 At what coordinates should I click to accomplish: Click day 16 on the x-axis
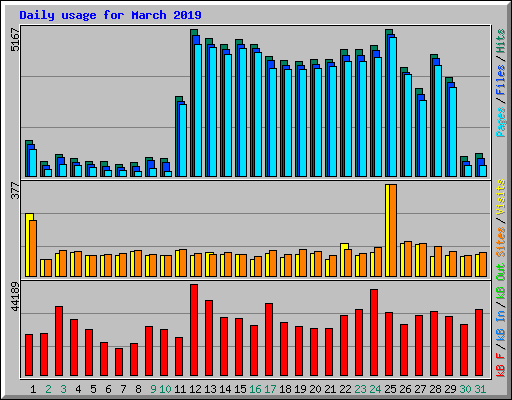click(255, 389)
